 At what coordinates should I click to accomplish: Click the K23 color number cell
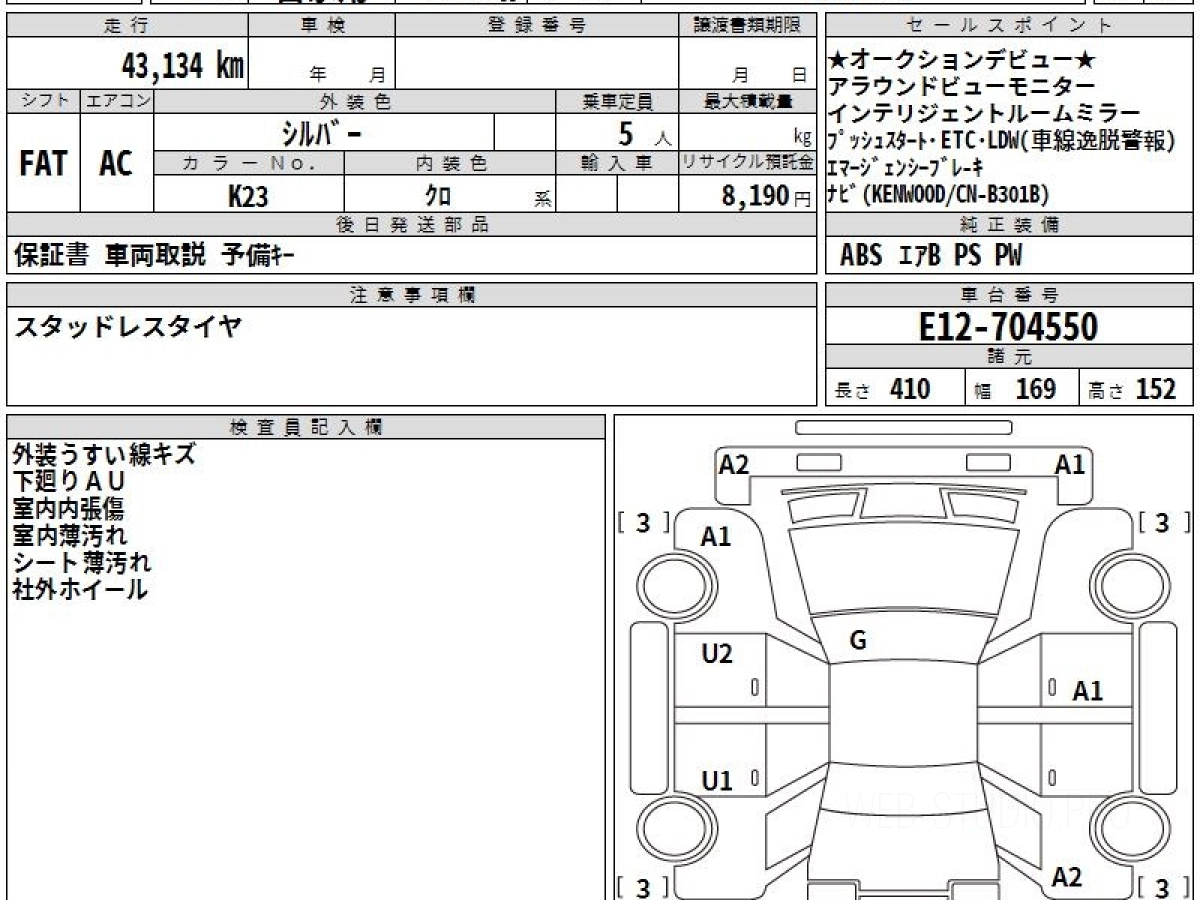tap(248, 196)
